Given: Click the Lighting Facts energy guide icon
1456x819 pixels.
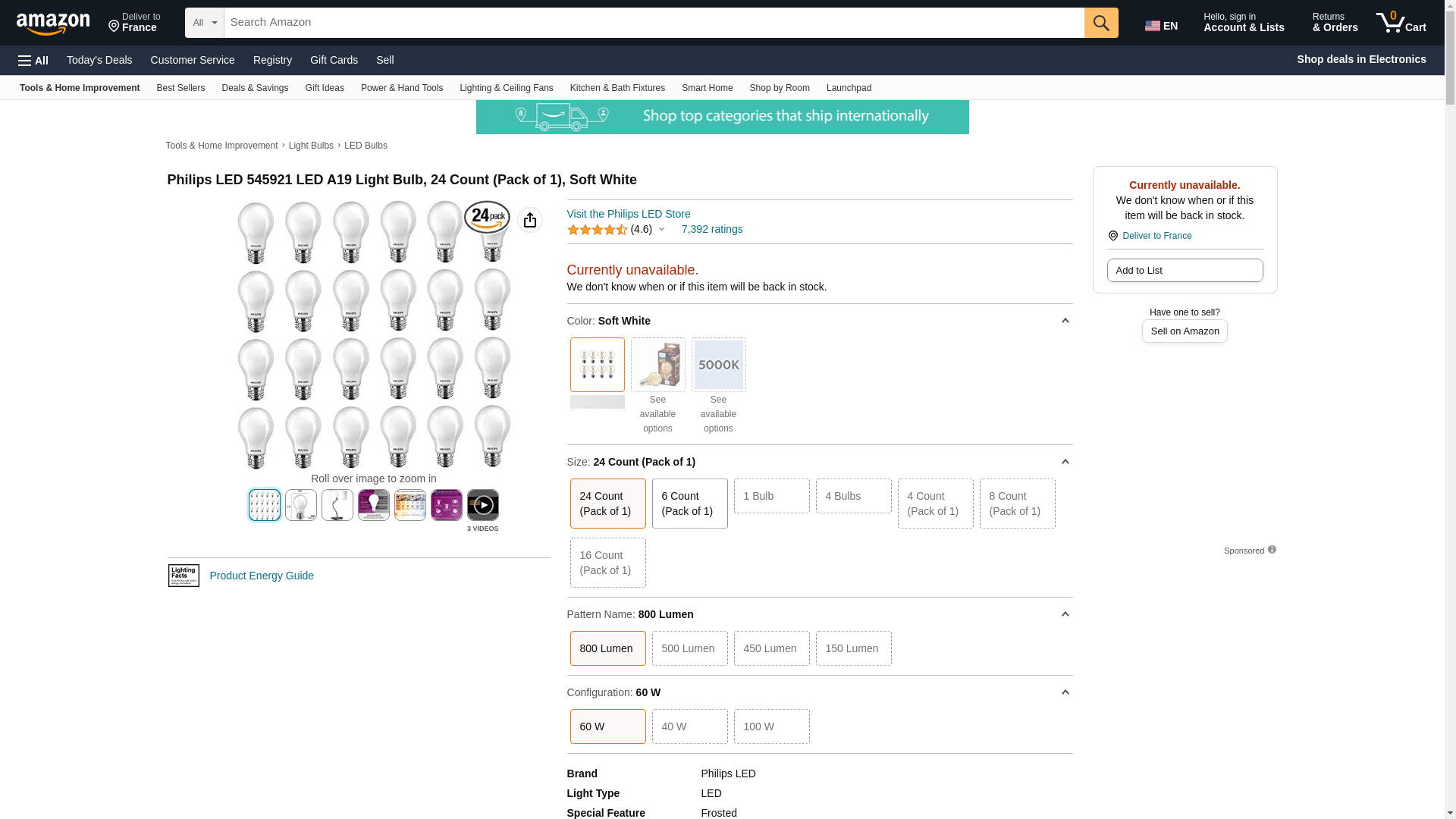Looking at the screenshot, I should click(184, 576).
